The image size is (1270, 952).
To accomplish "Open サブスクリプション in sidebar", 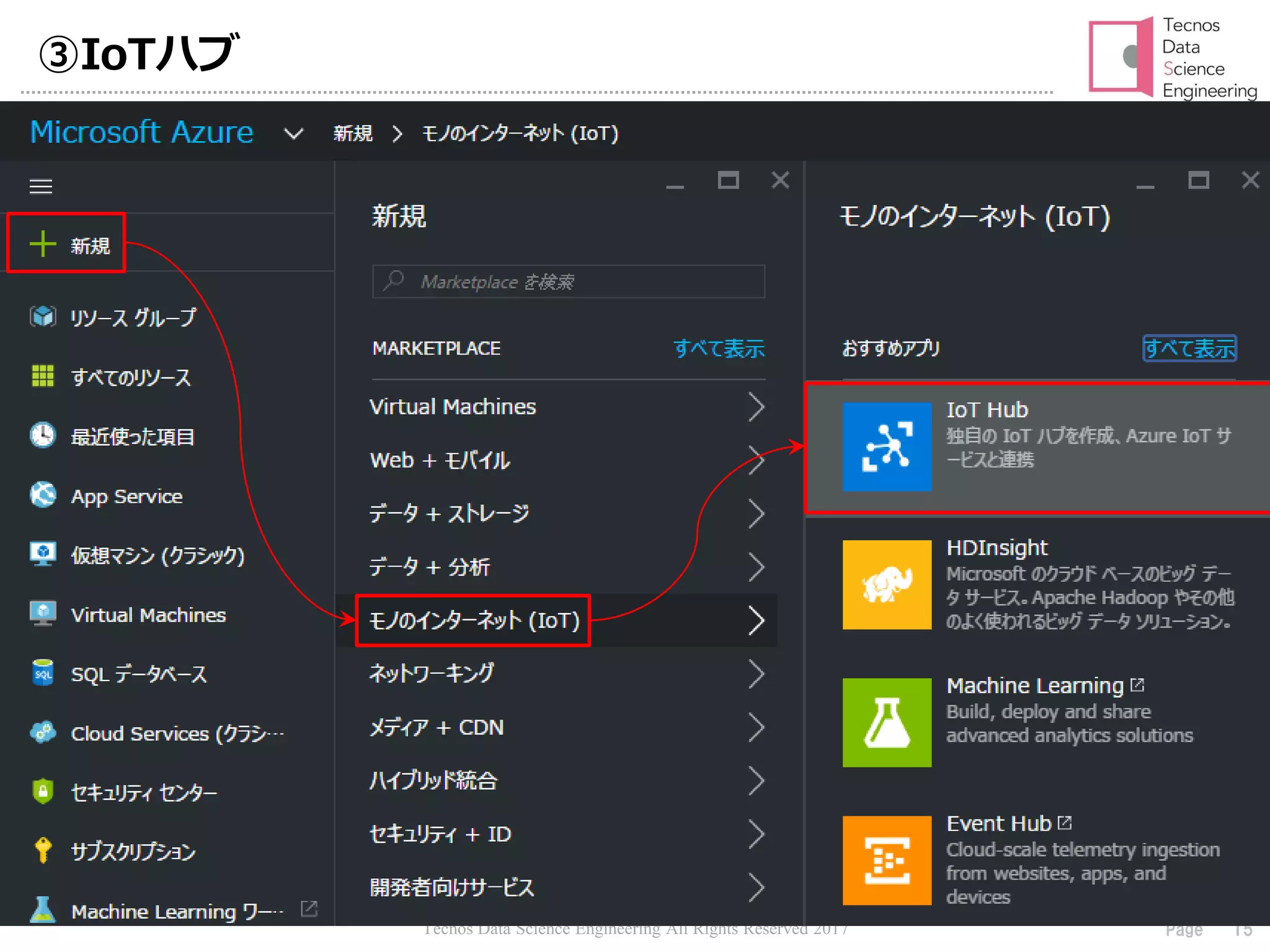I will click(133, 852).
